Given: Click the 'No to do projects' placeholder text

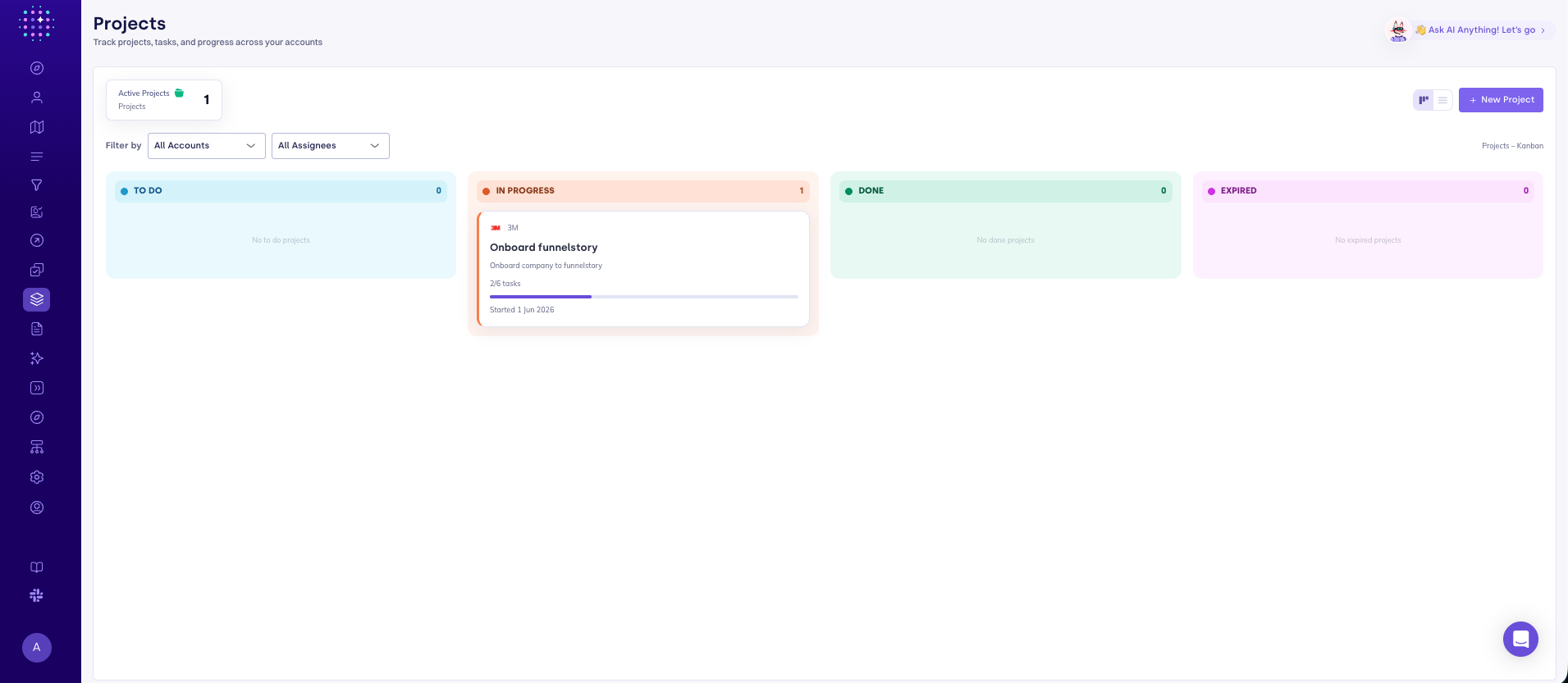Looking at the screenshot, I should (281, 240).
